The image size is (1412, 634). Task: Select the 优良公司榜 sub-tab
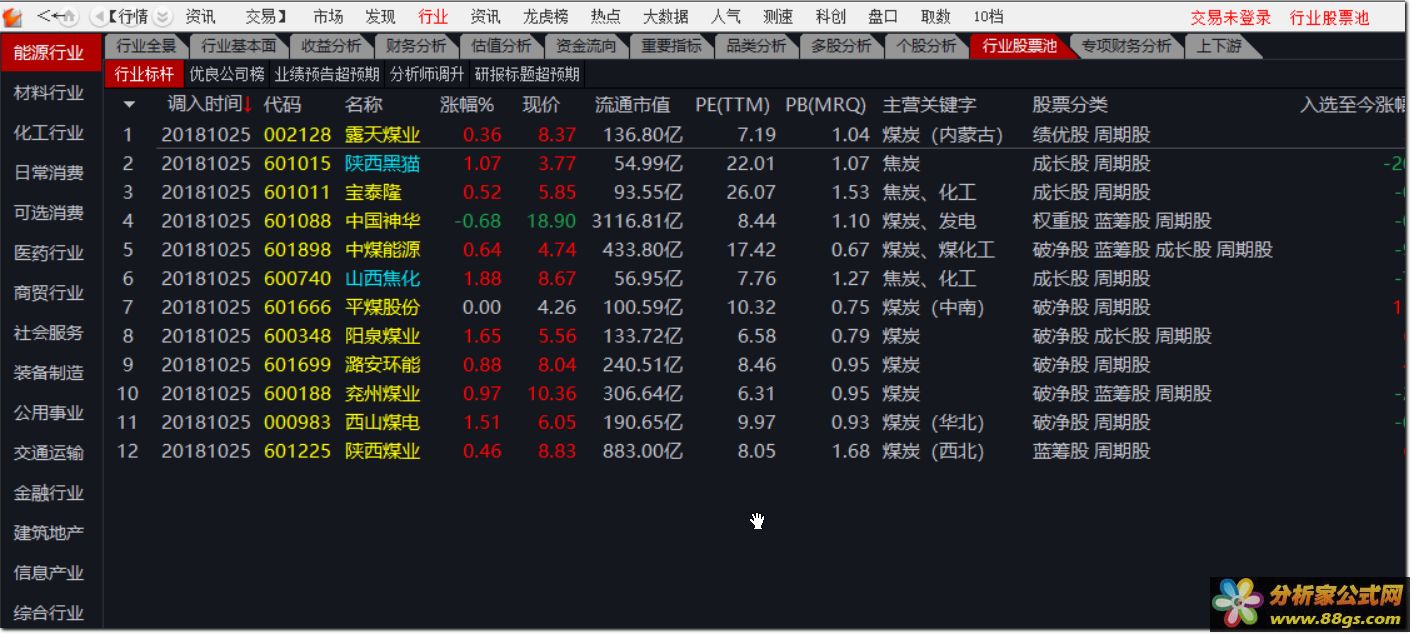pos(227,74)
